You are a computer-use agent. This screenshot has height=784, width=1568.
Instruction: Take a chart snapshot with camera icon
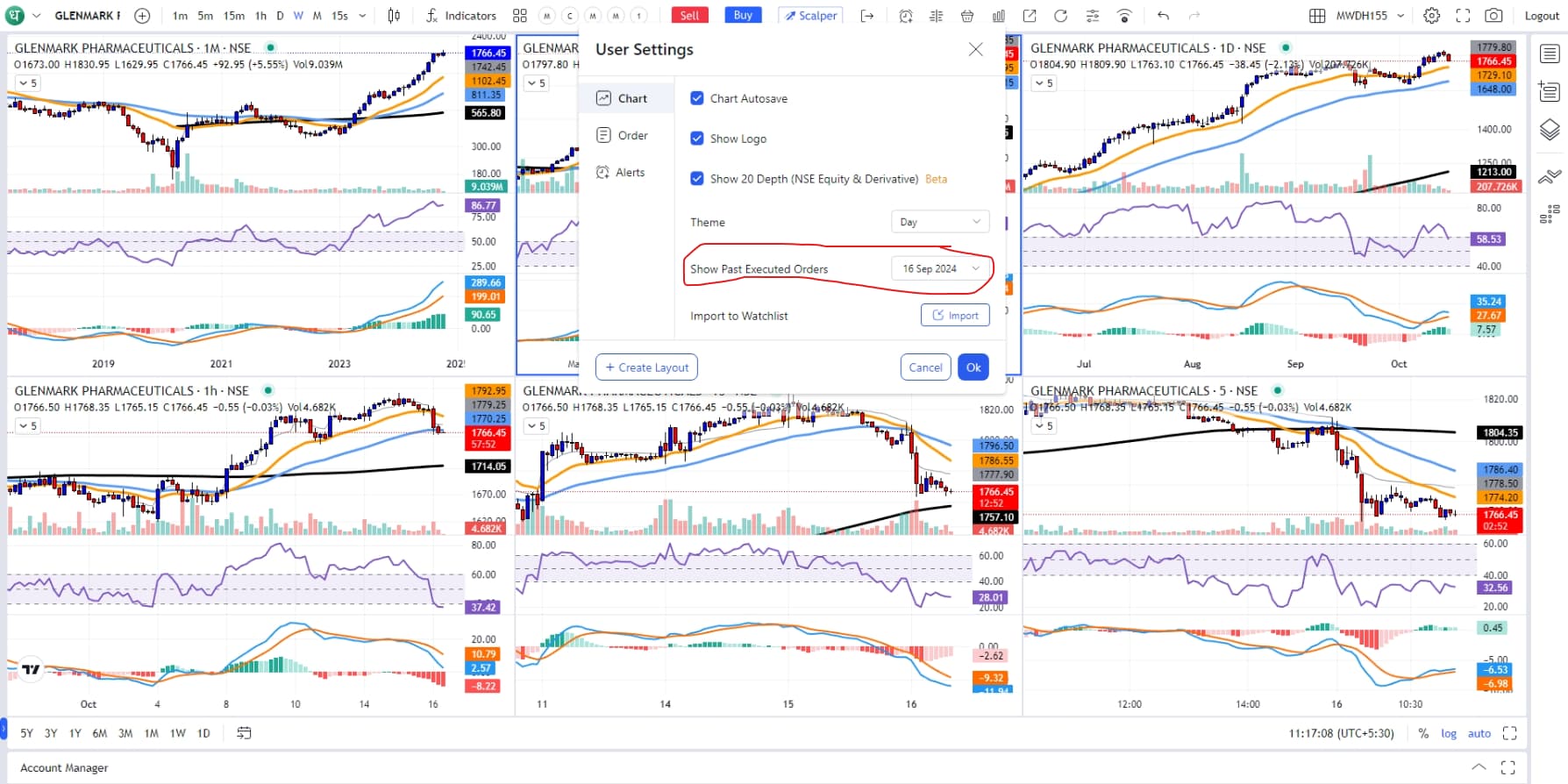1493,16
